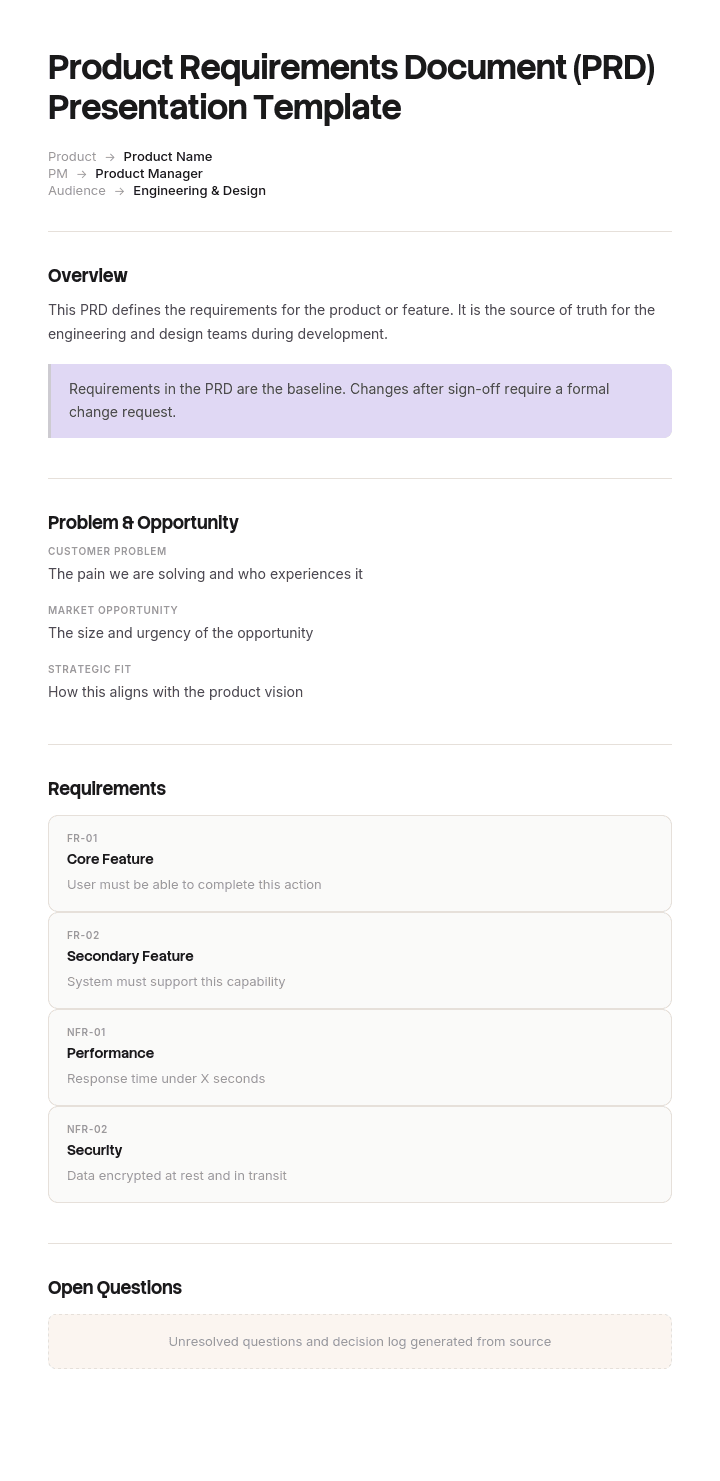Click the Strategic Fit description text
Image resolution: width=720 pixels, height=1481 pixels.
(175, 692)
